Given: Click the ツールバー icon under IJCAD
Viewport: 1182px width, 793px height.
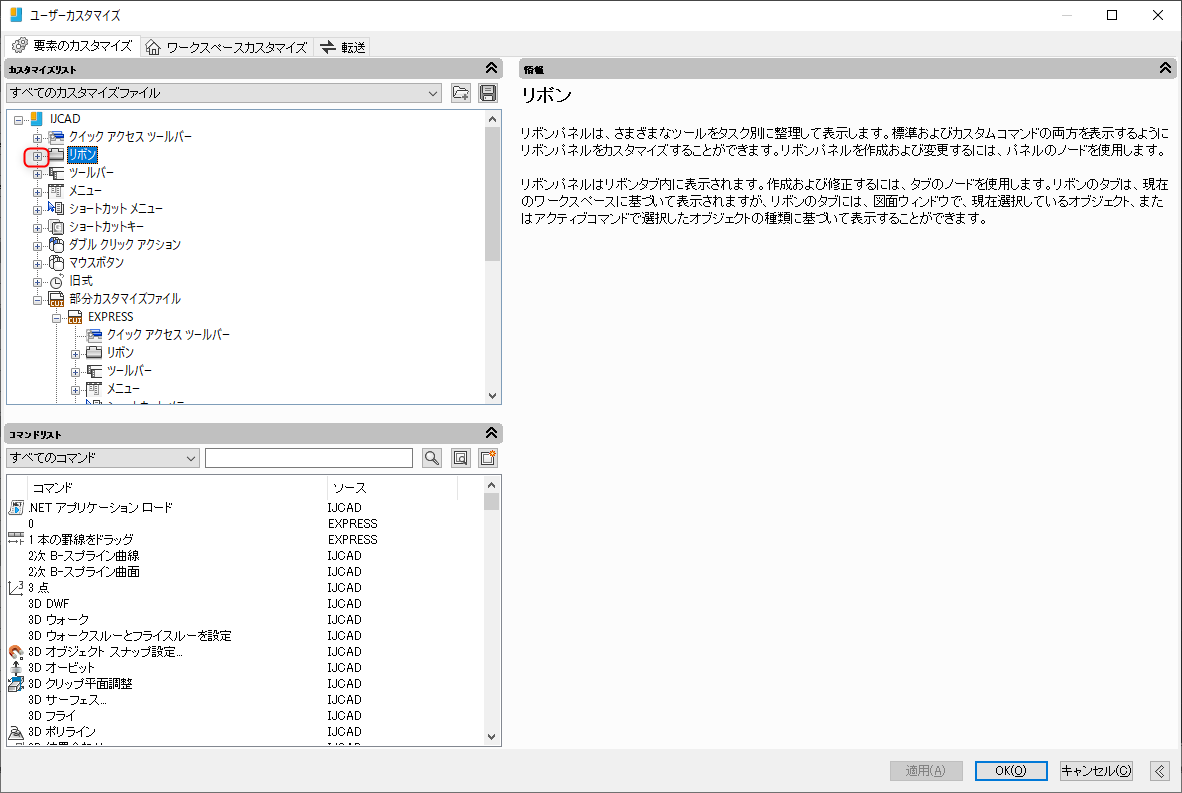Looking at the screenshot, I should tap(57, 173).
